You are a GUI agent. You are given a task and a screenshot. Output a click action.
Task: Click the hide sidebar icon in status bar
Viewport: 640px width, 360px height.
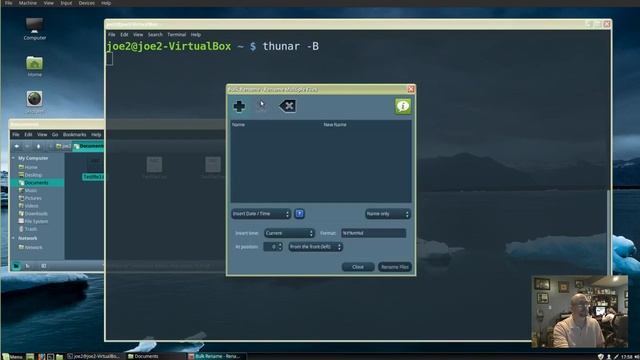tap(43, 266)
